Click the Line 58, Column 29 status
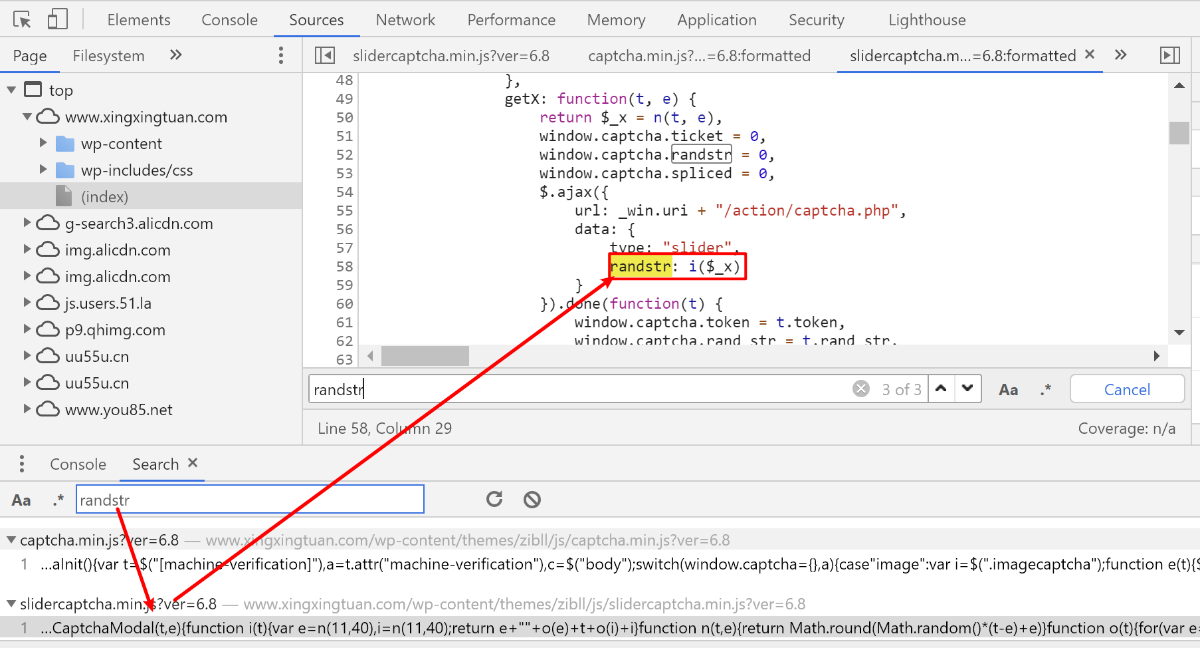This screenshot has height=648, width=1200. pyautogui.click(x=384, y=428)
